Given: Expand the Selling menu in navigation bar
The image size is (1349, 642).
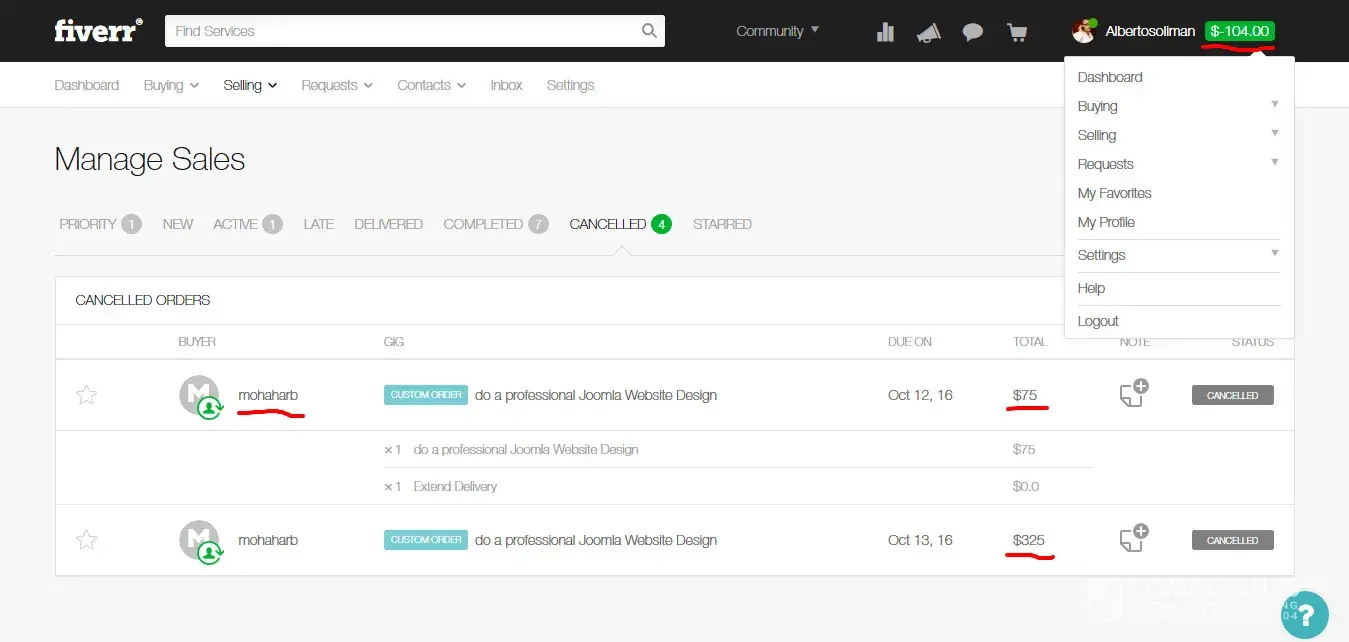Looking at the screenshot, I should [x=250, y=85].
